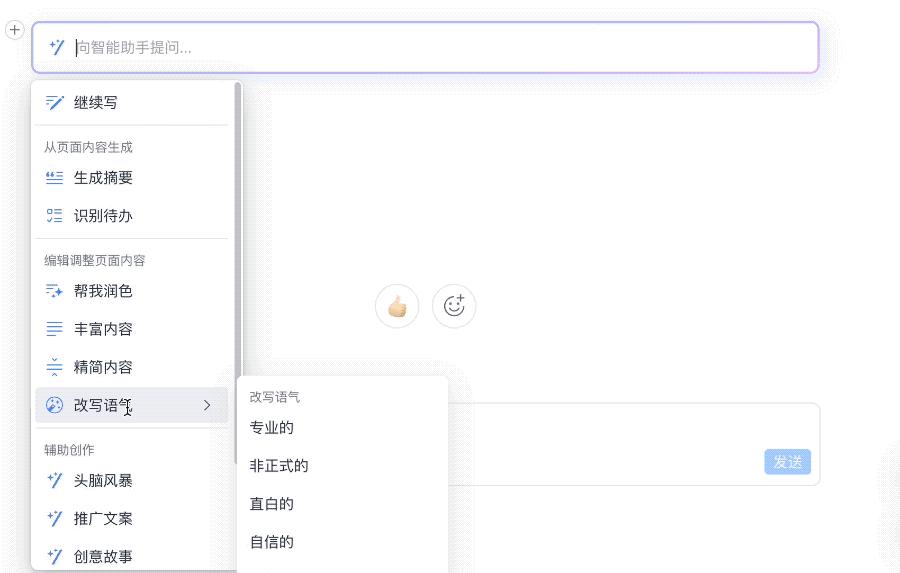
Task: Click the 辅助创作 section label
Action: 69,450
